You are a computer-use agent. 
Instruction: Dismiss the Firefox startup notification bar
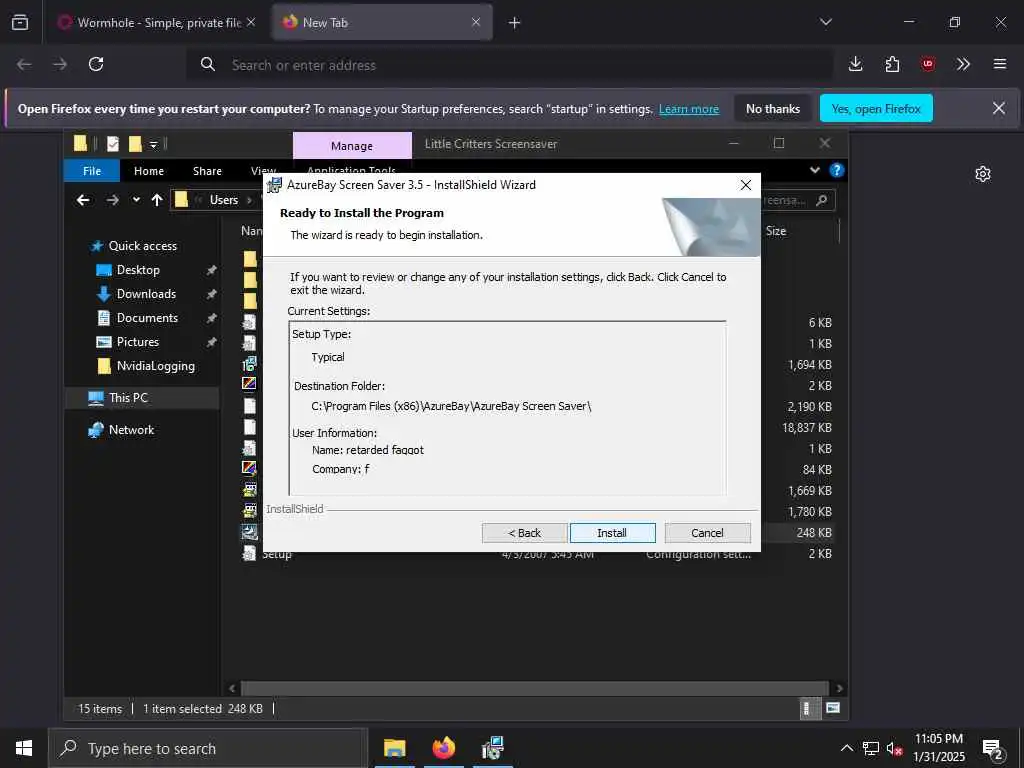(999, 108)
